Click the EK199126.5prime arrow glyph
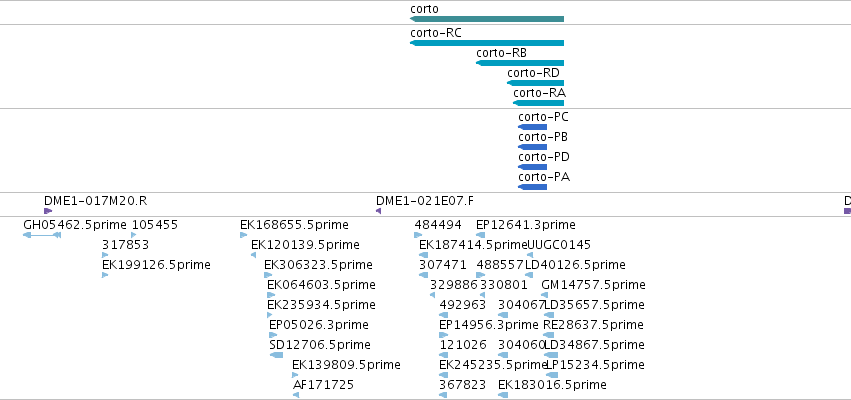This screenshot has width=851, height=400. pos(105,275)
